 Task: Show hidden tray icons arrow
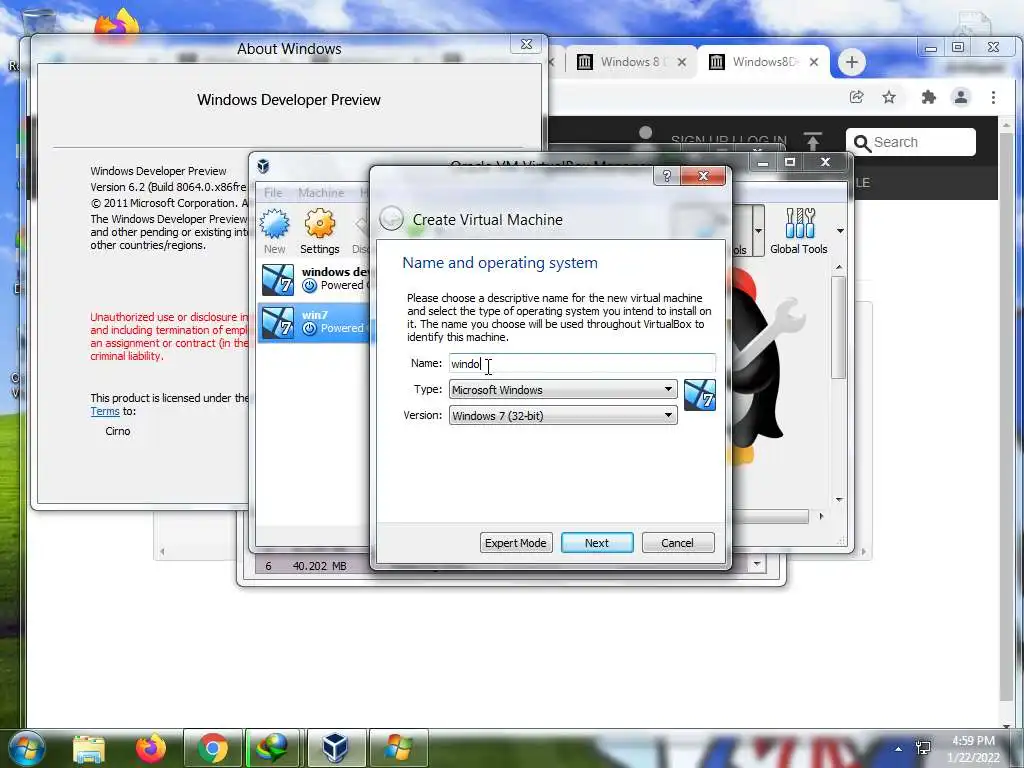pos(899,749)
